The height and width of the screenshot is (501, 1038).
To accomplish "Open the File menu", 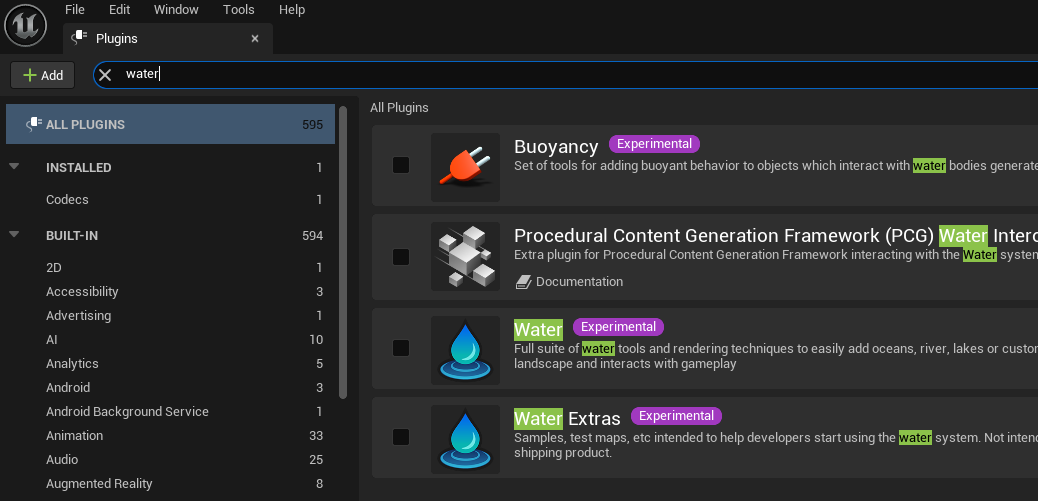I will 75,9.
